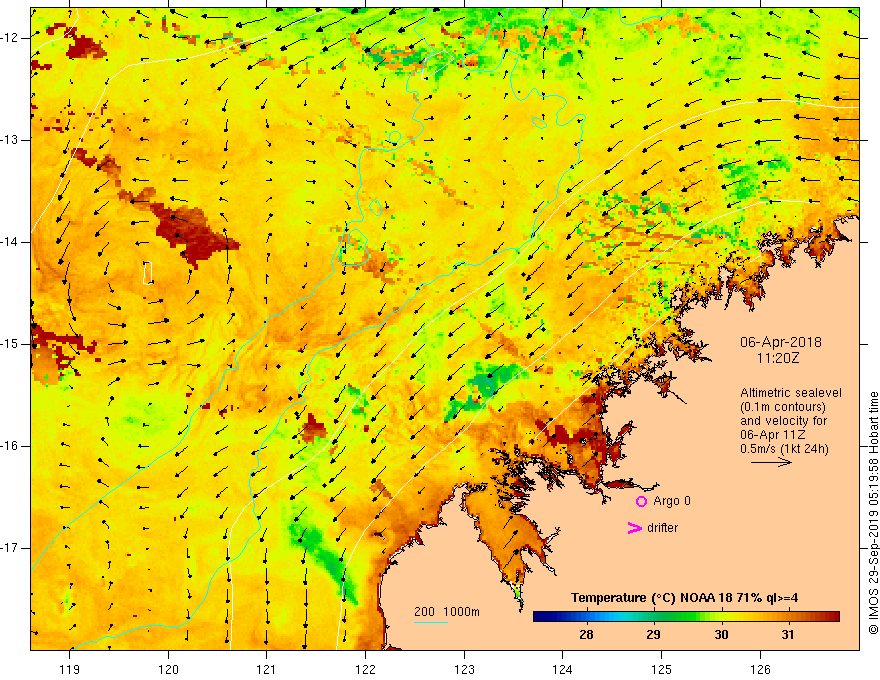
Task: Click the '28' color bar tick label
Action: 586,635
